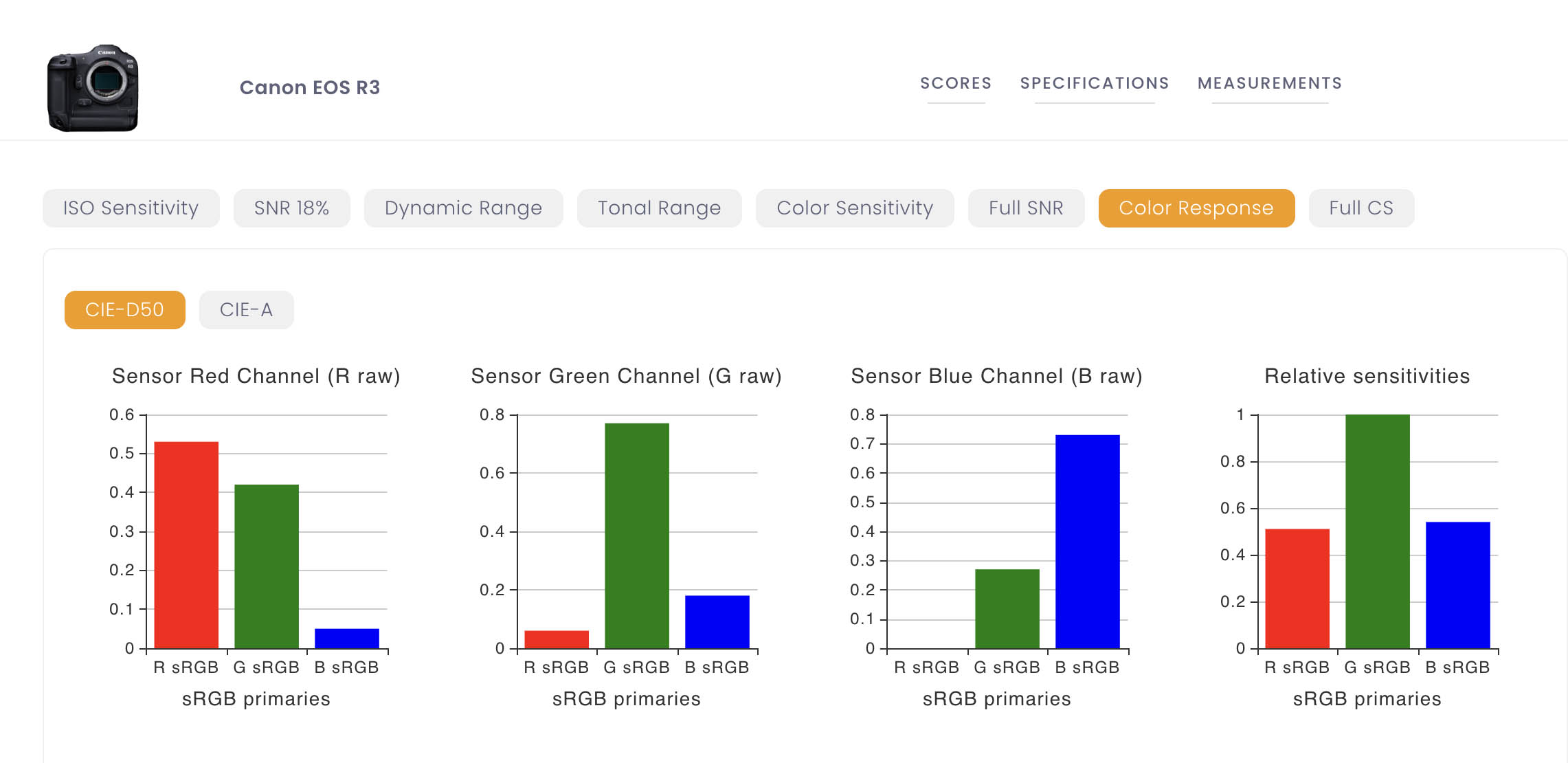Click the tall green bar in Sensor Green Channel chart

coord(637,536)
